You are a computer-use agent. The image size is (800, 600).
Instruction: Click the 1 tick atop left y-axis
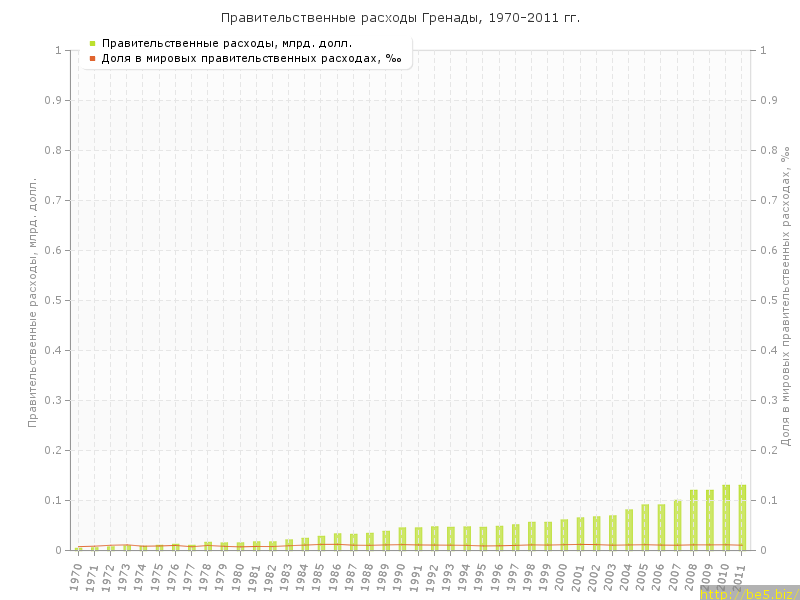[60, 50]
